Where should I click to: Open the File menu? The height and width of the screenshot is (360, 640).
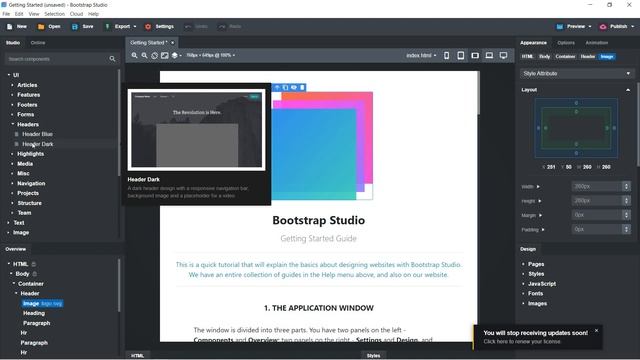point(6,14)
